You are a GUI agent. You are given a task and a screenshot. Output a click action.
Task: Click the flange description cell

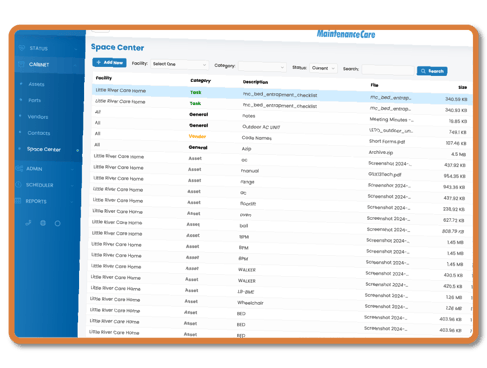coord(247,182)
